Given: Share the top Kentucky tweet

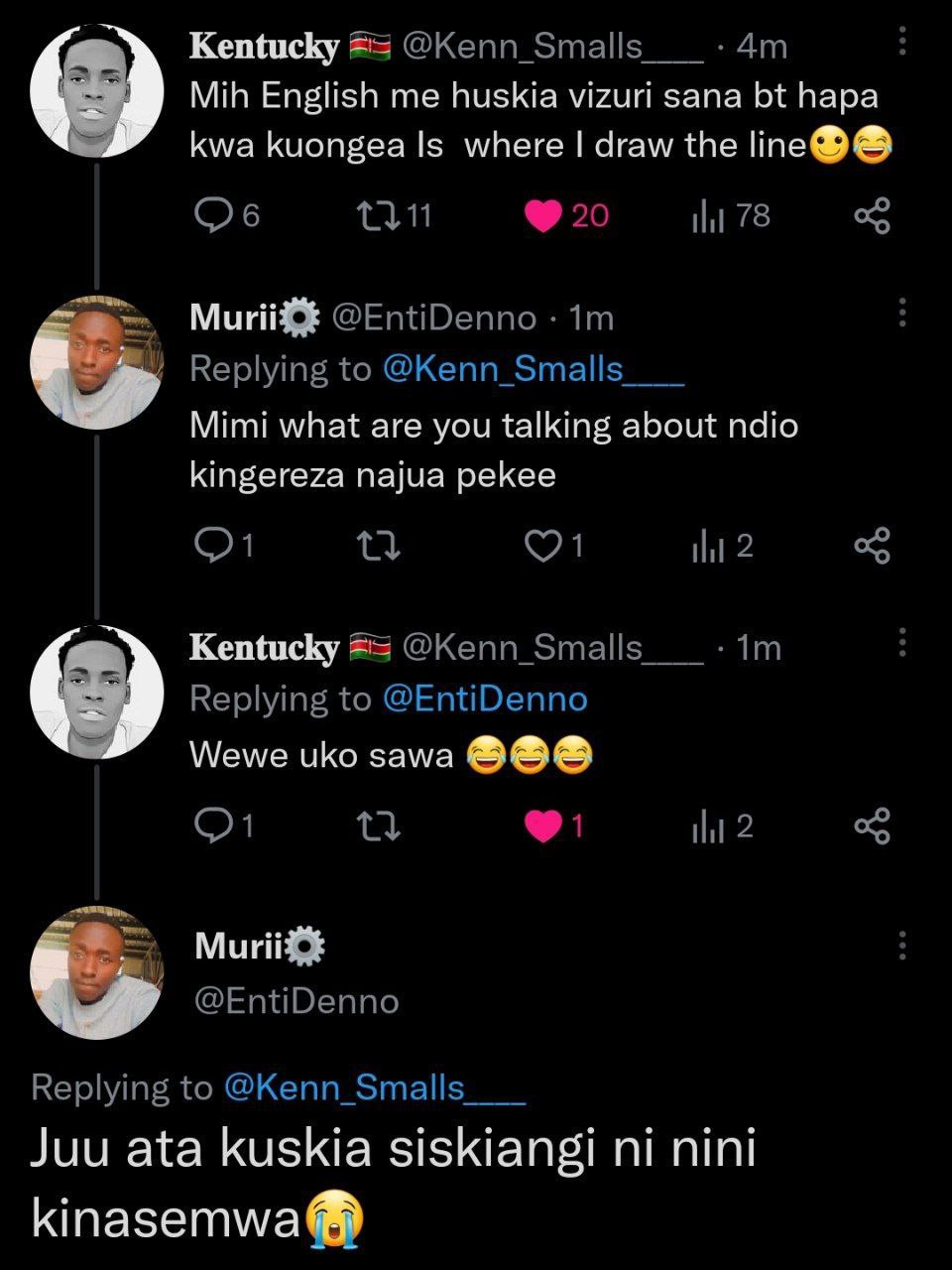Looking at the screenshot, I should coord(873,215).
